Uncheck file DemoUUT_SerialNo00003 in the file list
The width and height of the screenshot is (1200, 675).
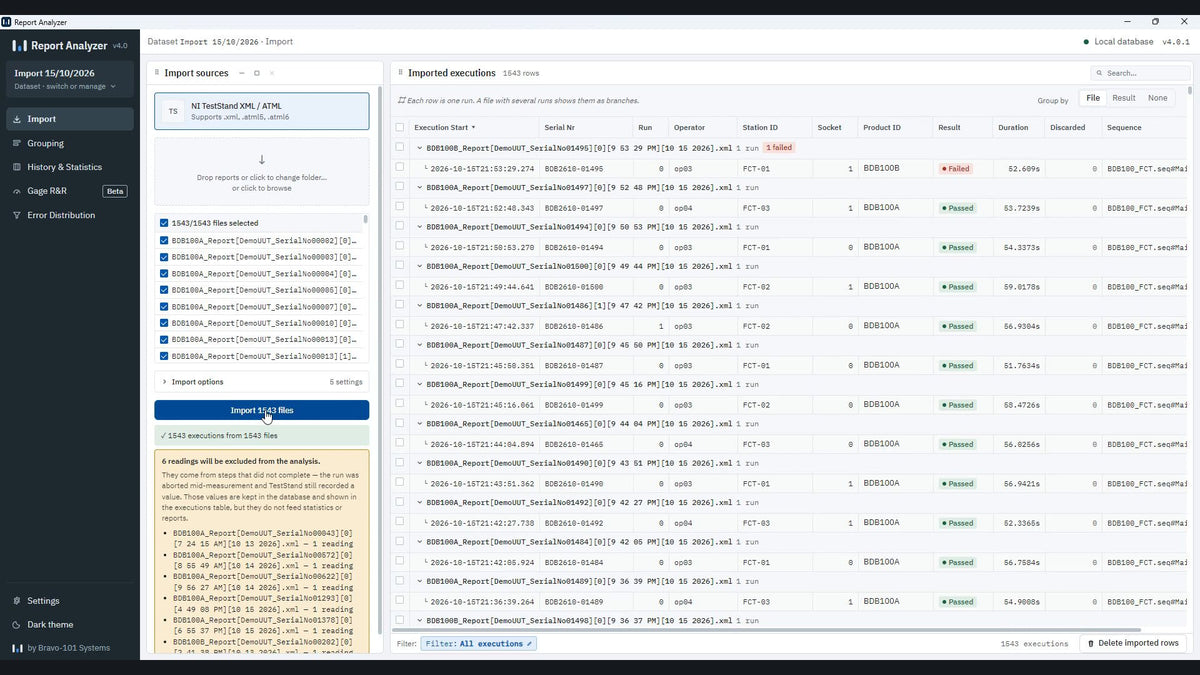point(164,257)
